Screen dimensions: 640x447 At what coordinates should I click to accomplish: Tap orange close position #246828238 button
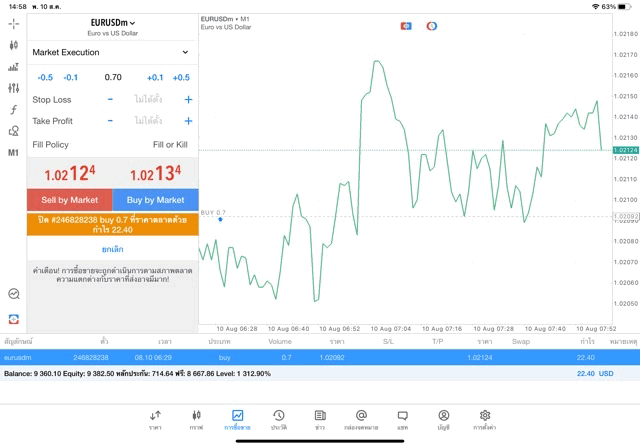pos(113,225)
